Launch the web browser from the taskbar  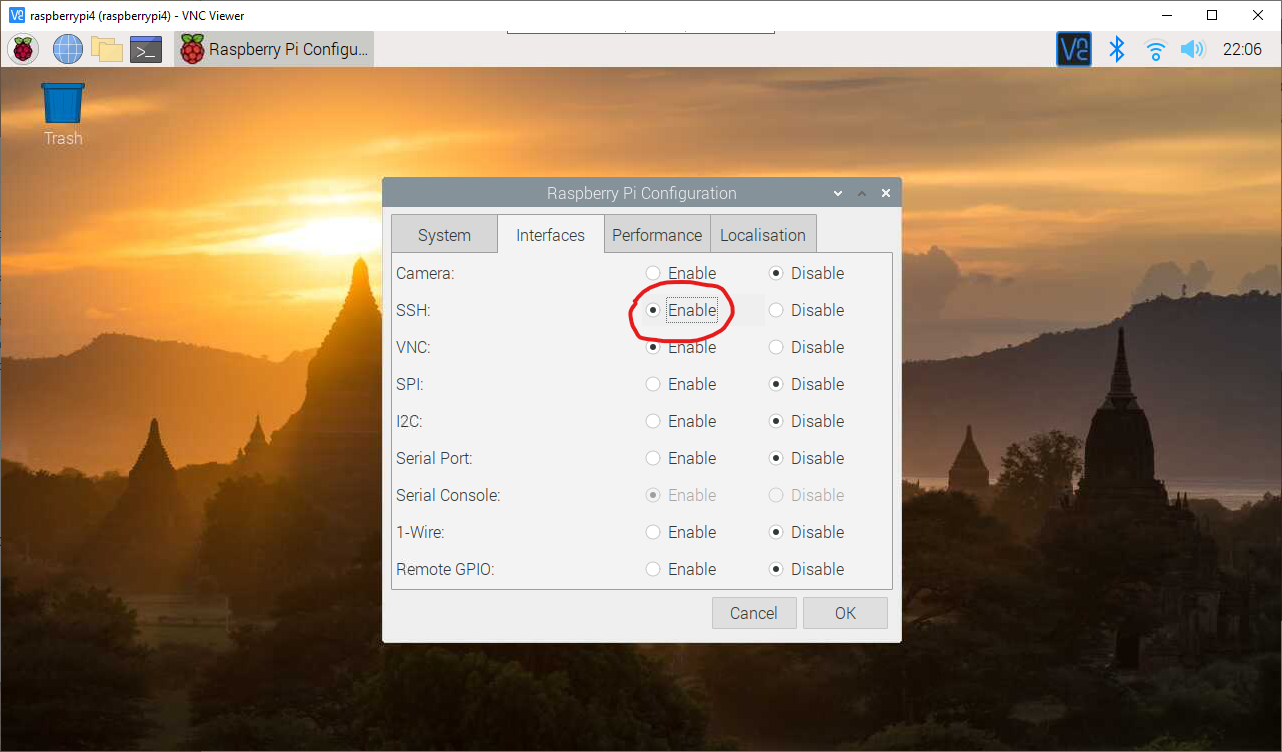click(66, 48)
